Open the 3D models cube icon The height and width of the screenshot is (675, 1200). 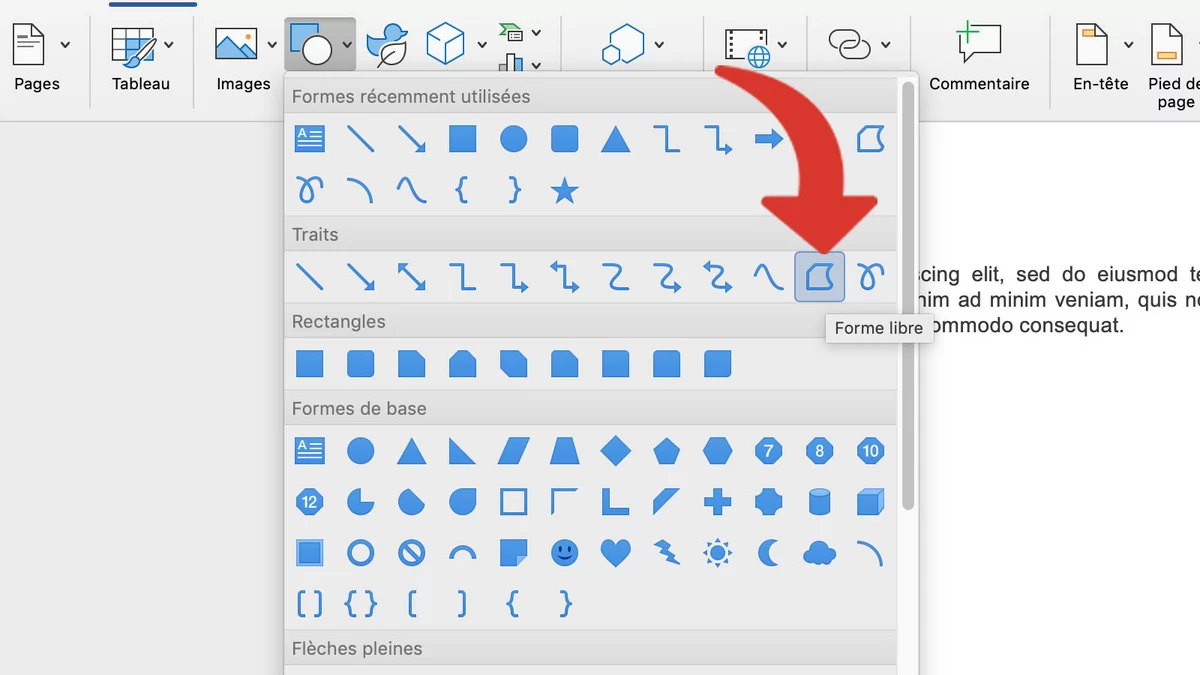(445, 44)
